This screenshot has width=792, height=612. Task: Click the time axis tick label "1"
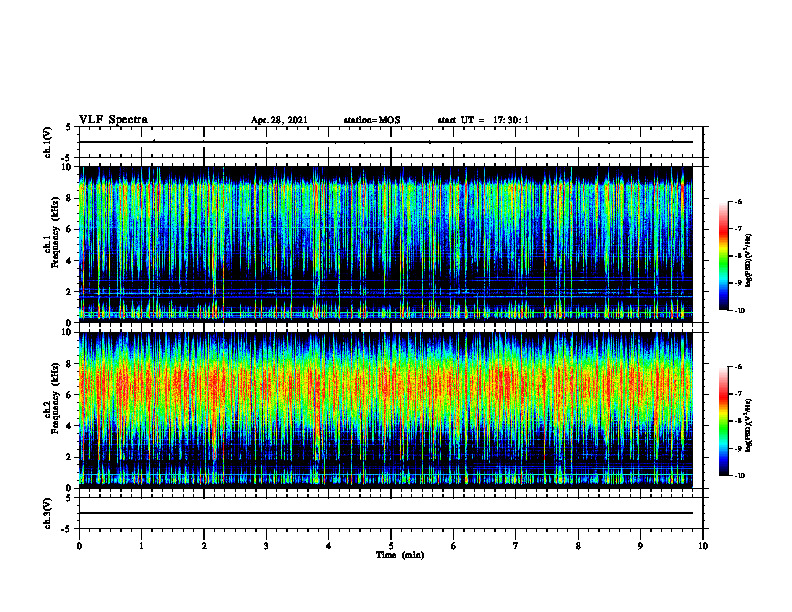pyautogui.click(x=141, y=546)
